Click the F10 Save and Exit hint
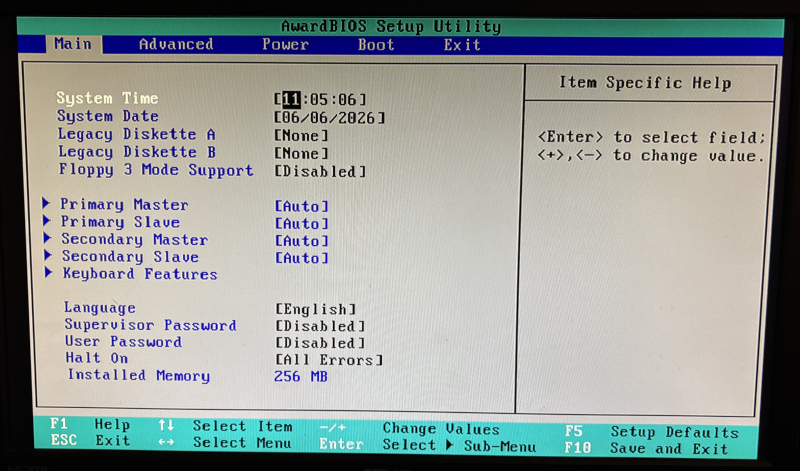This screenshot has height=471, width=800. click(646, 448)
